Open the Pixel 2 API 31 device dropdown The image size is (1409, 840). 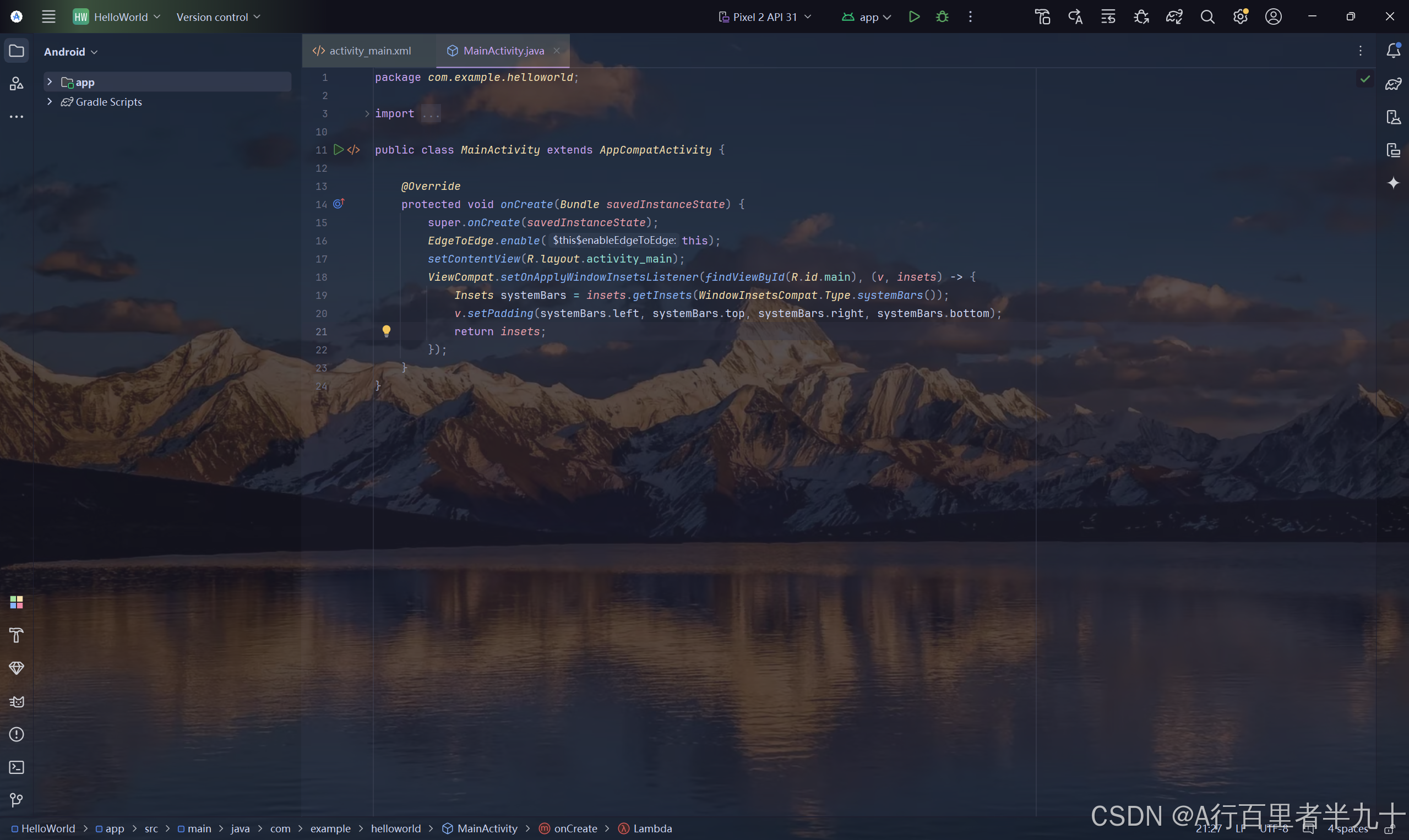pos(765,17)
